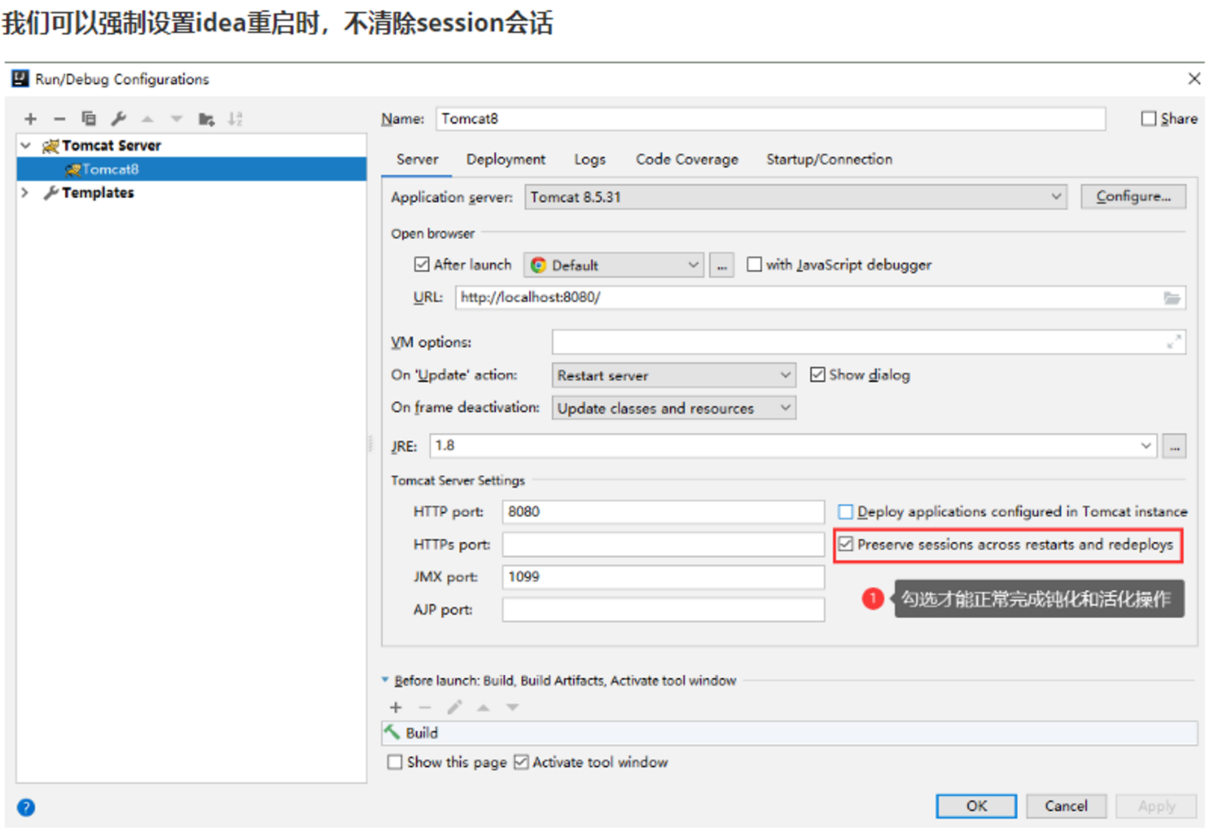
Task: Enable with JavaScript debugger checkbox
Action: [x=754, y=265]
